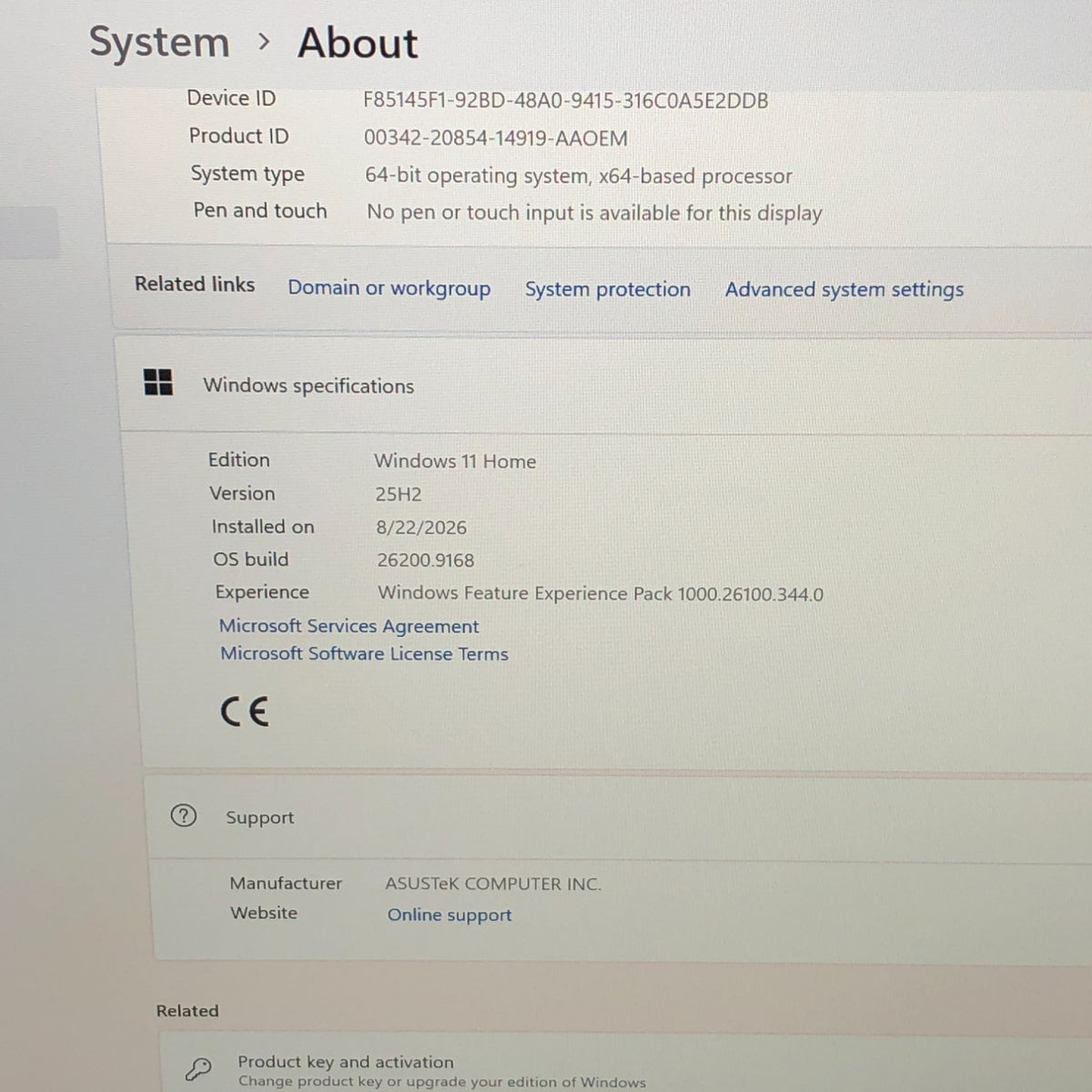Screen dimensions: 1092x1092
Task: Open Advanced system settings link
Action: (x=844, y=289)
